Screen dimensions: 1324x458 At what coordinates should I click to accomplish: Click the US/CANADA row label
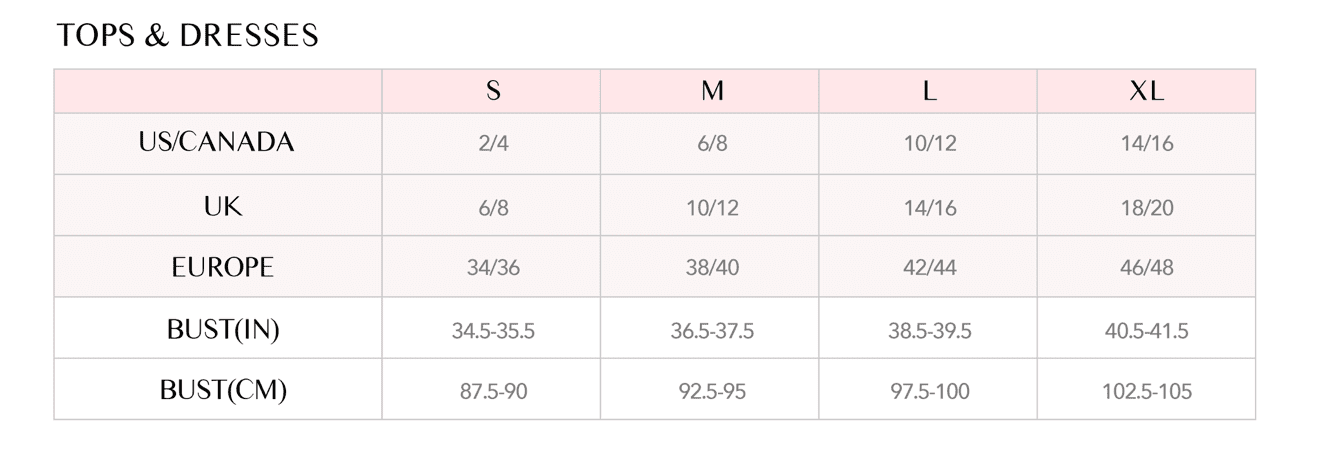point(217,142)
